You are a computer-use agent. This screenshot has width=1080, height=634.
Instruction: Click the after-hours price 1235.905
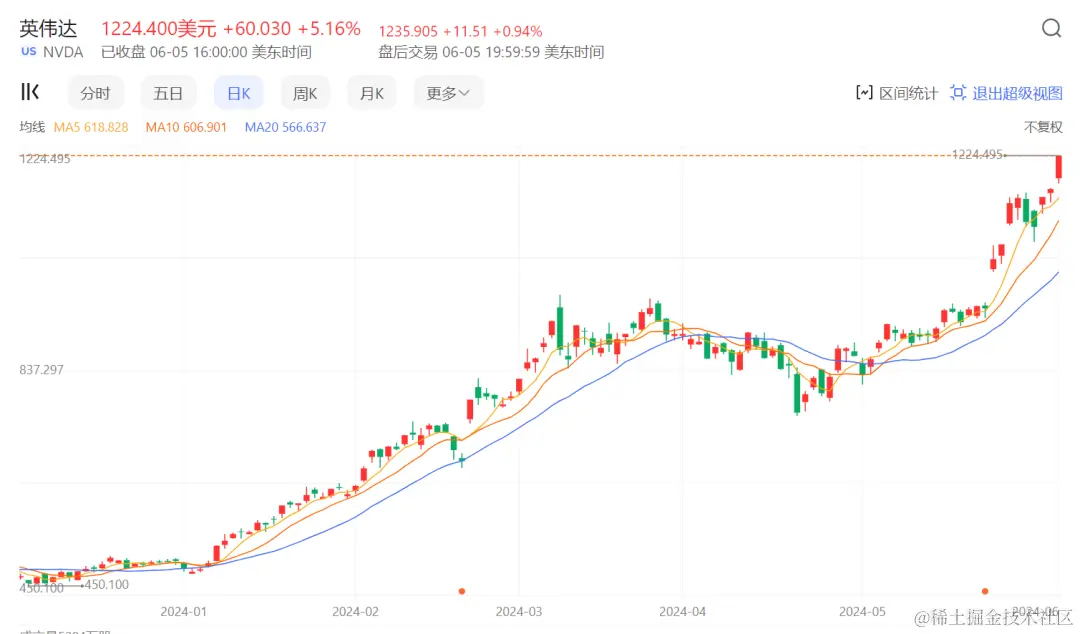408,32
